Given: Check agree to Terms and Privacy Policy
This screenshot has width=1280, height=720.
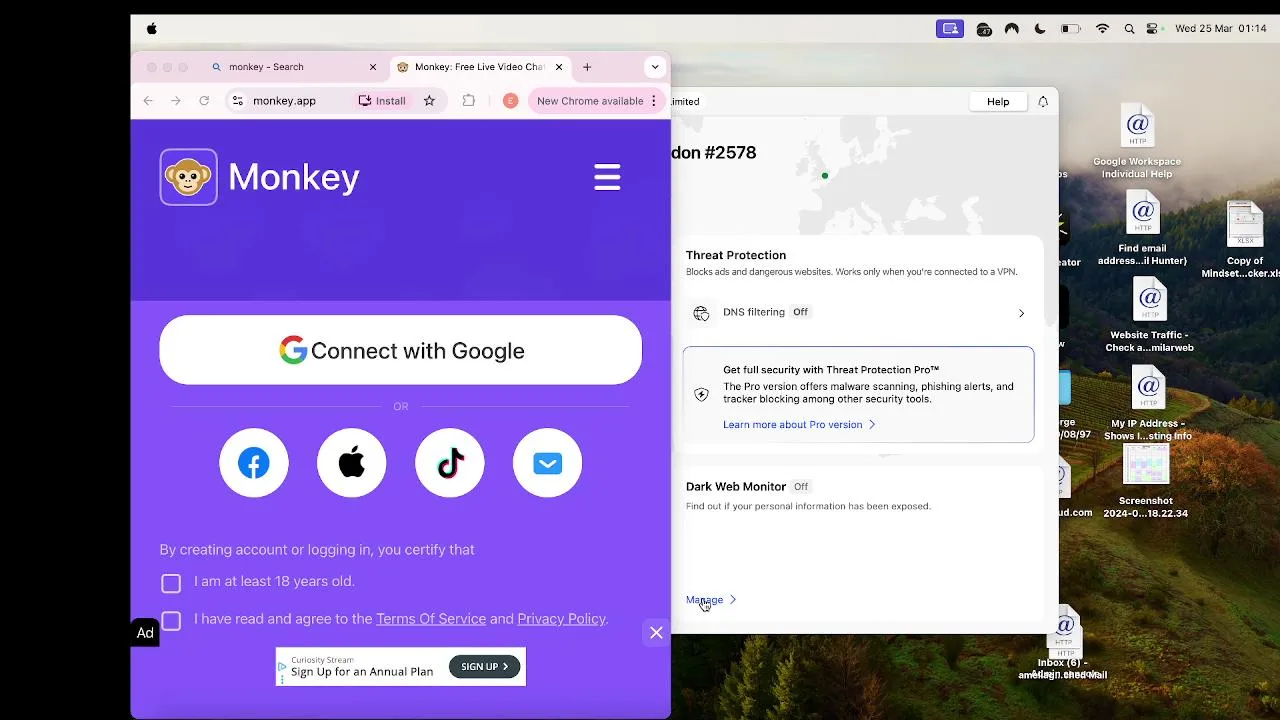Looking at the screenshot, I should click(171, 621).
